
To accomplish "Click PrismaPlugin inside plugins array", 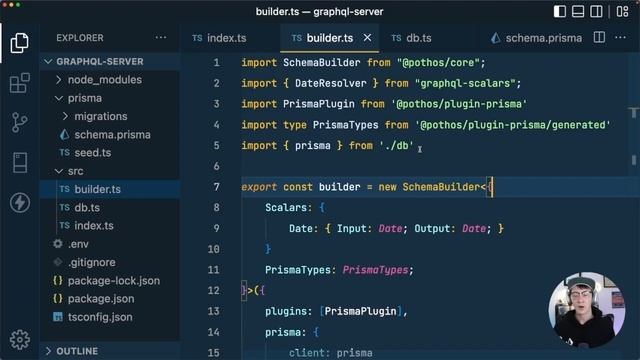I will click(x=360, y=311).
